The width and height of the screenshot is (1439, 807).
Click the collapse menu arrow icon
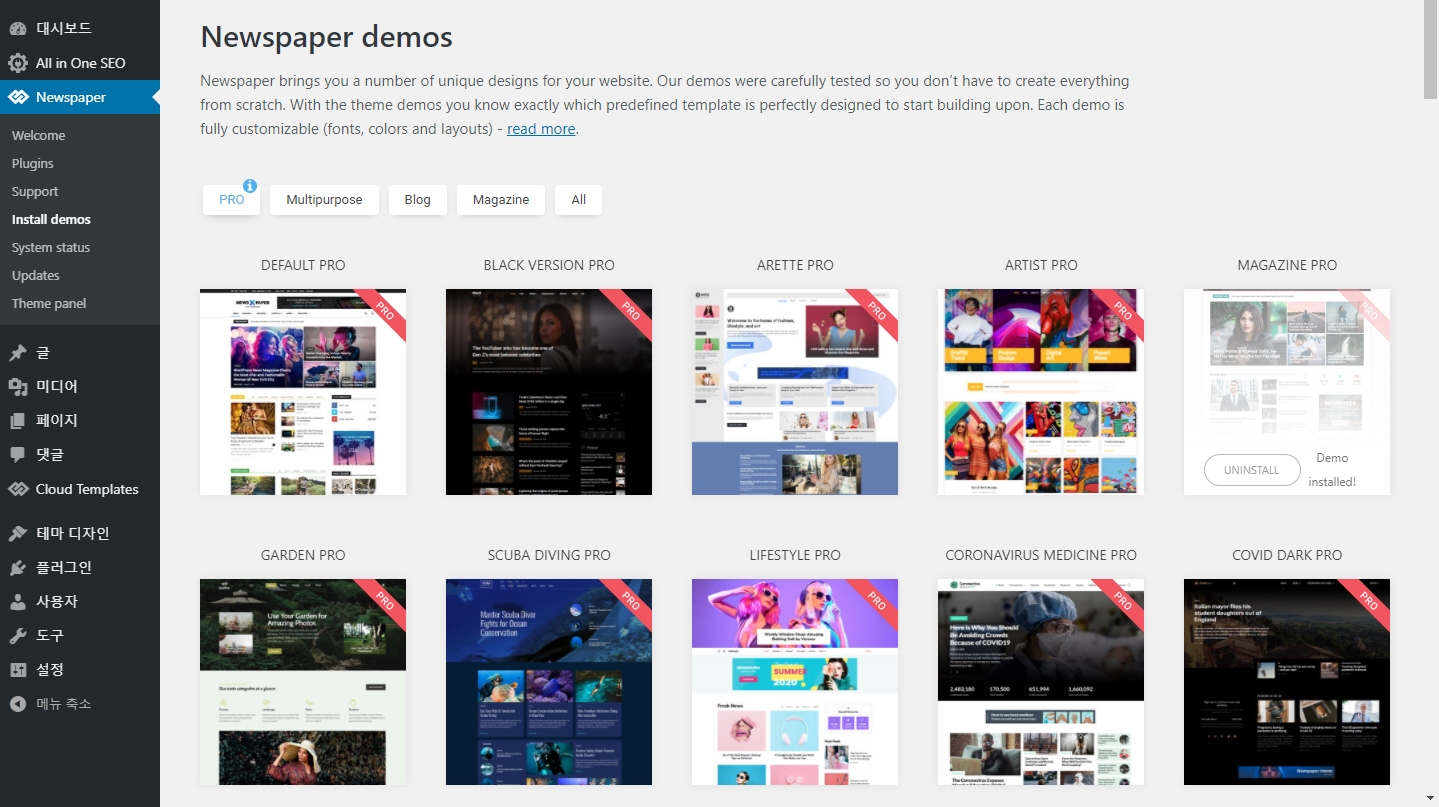click(x=18, y=704)
